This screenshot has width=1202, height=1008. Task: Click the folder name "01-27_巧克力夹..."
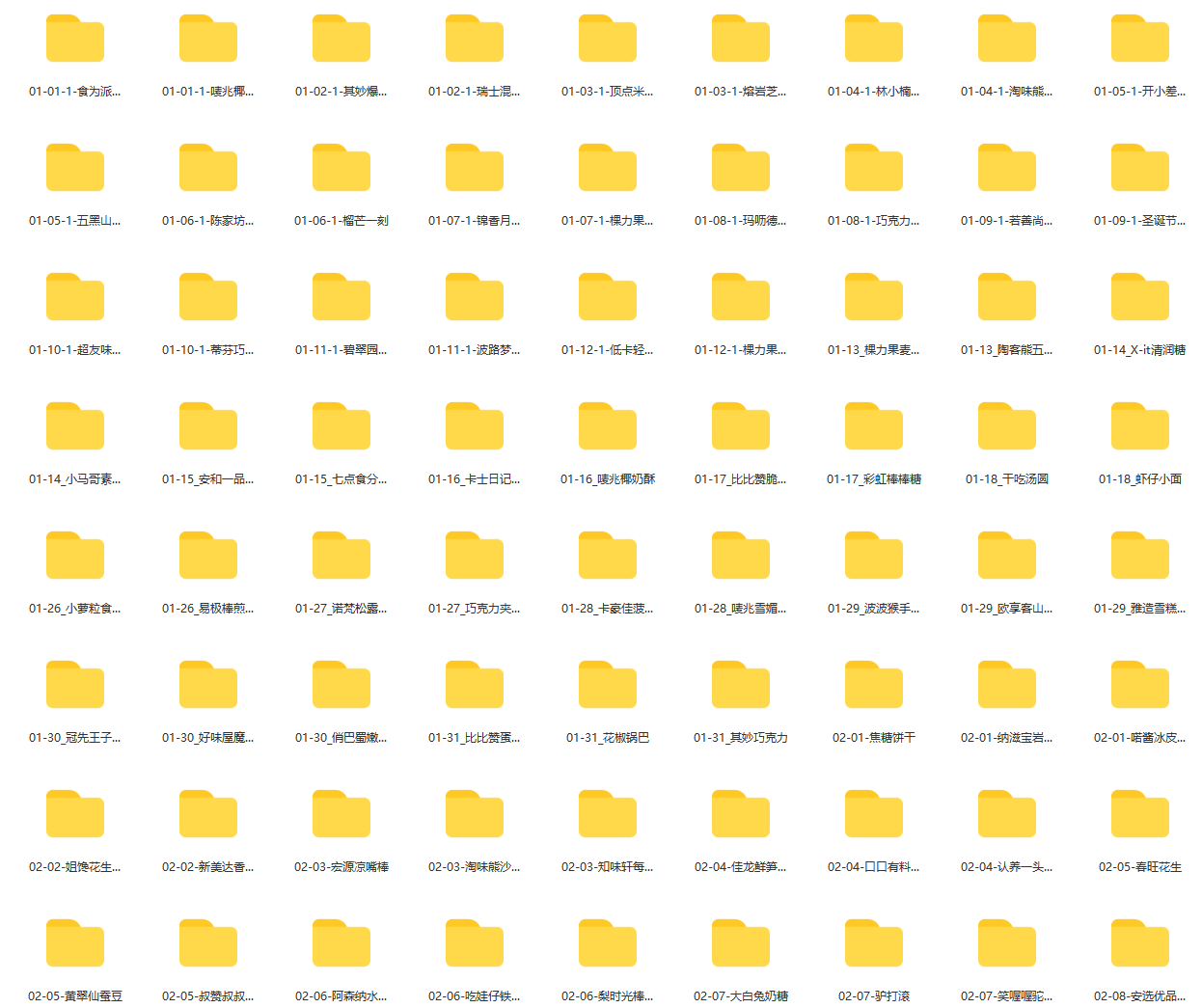tap(475, 609)
